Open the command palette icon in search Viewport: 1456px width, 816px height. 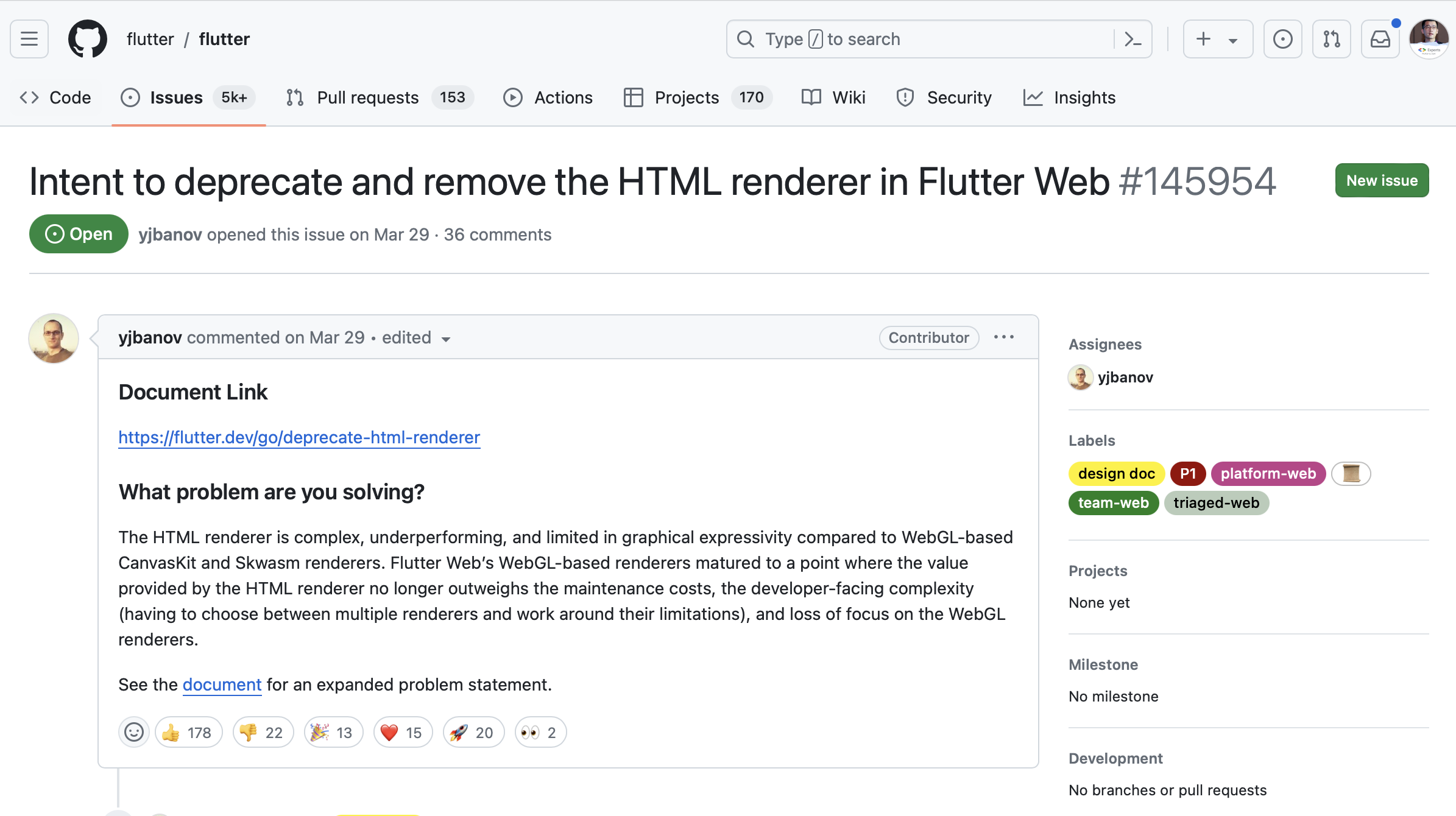point(1133,39)
